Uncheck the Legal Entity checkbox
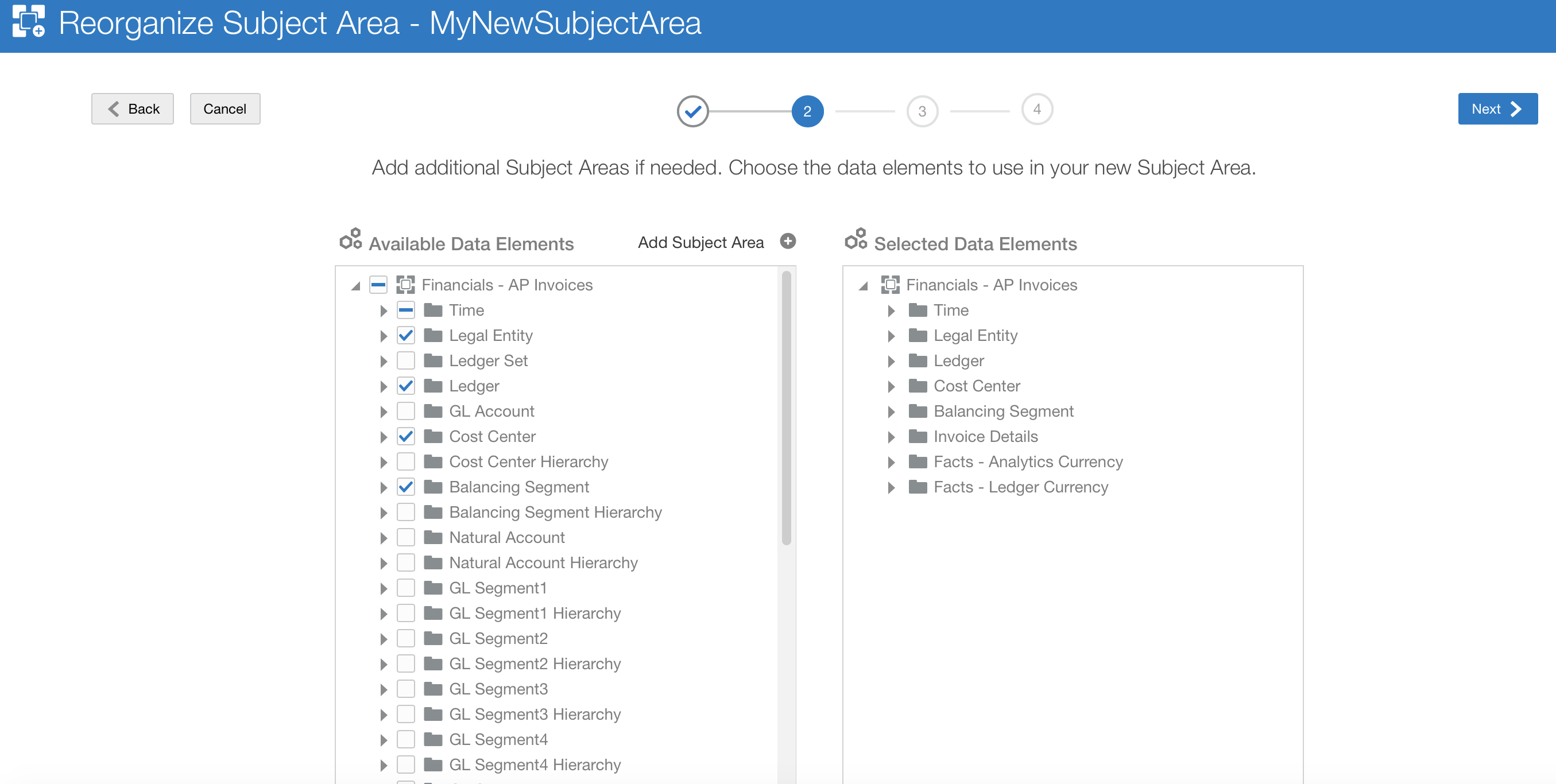1556x784 pixels. click(x=406, y=335)
